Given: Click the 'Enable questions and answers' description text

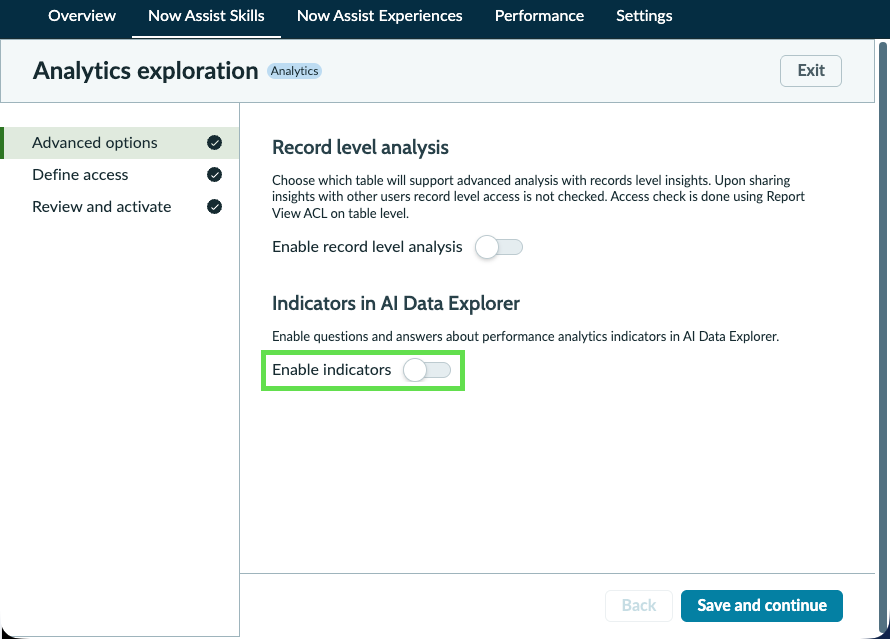Looking at the screenshot, I should [x=526, y=337].
